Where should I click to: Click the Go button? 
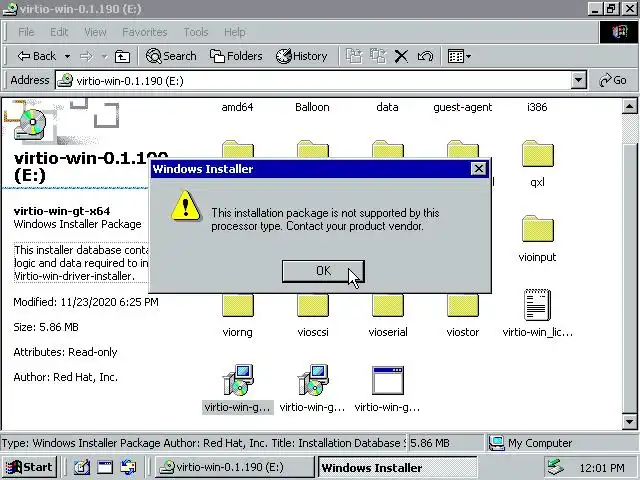pos(613,80)
